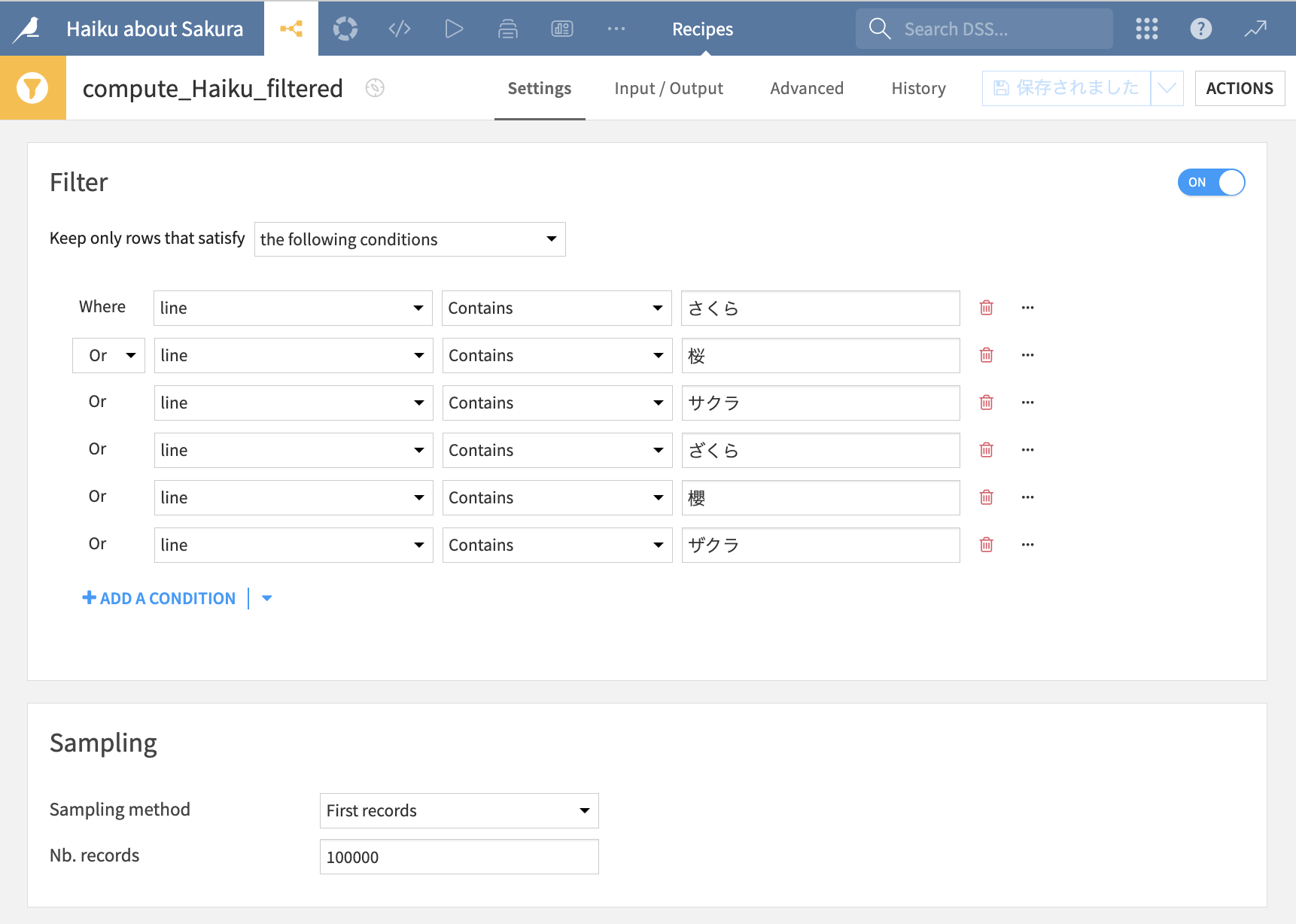Click the status icon beside recipe name
1296x924 pixels.
click(375, 88)
